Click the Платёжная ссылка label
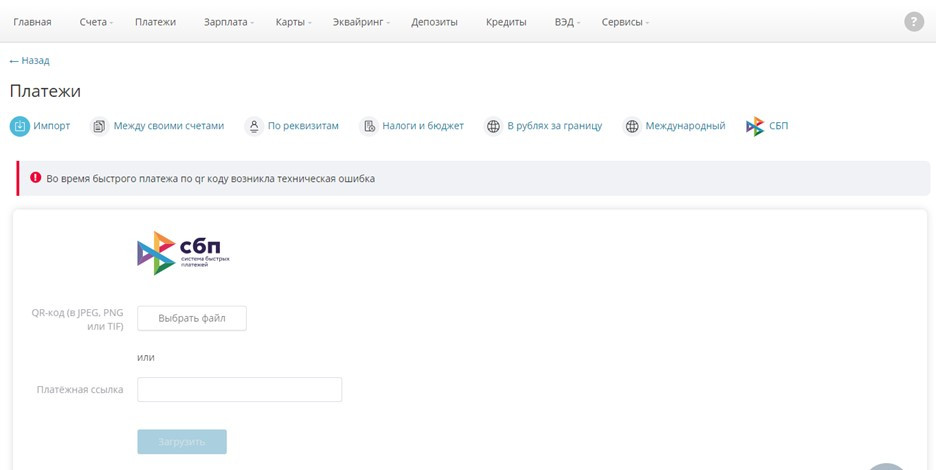The width and height of the screenshot is (936, 470). pos(80,389)
